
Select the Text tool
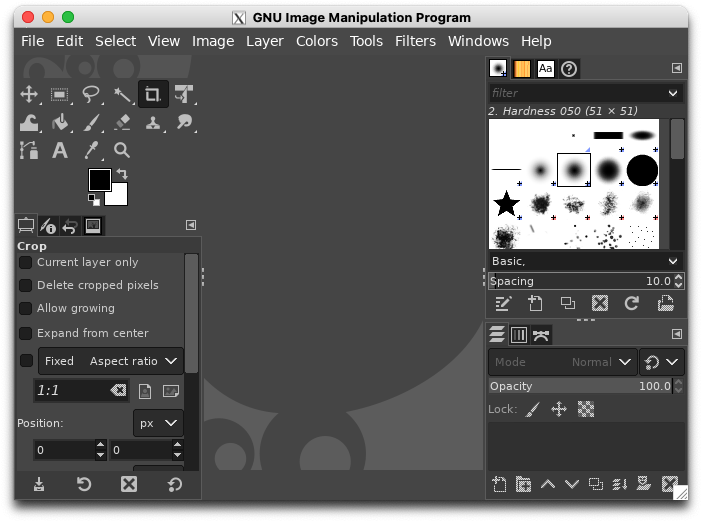tap(60, 150)
